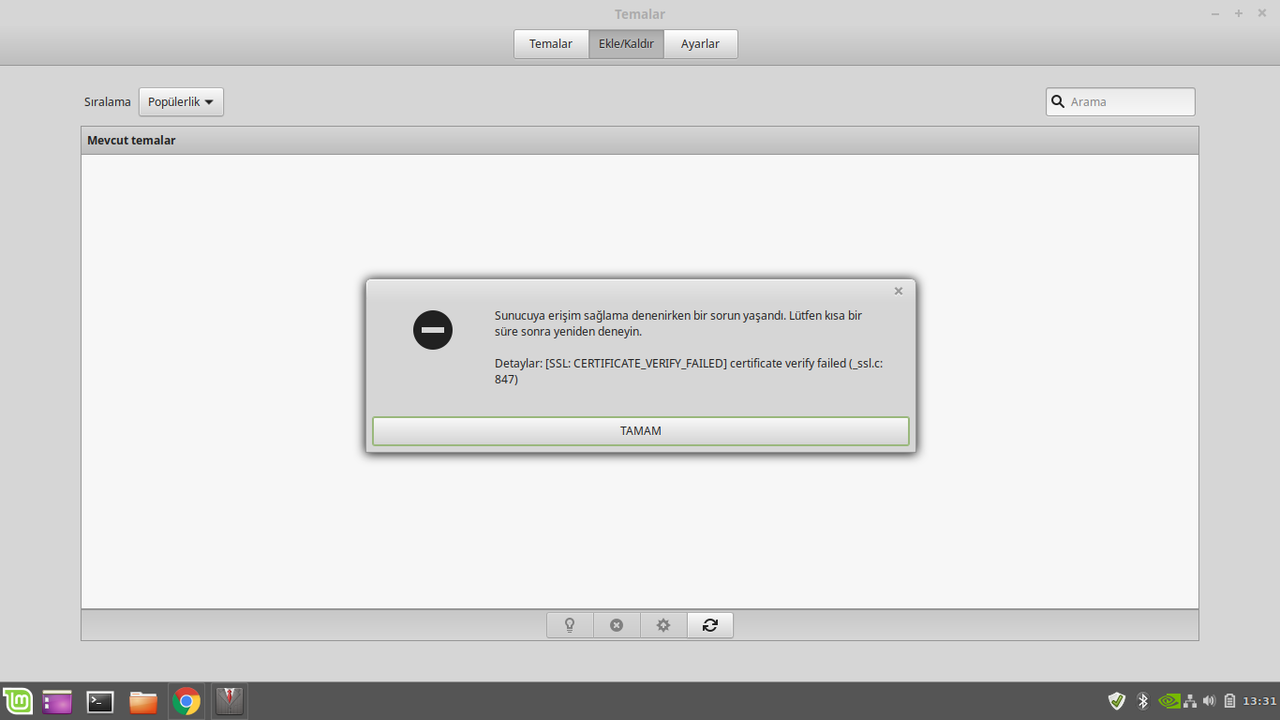Maximize the Temalar window

[x=1239, y=14]
